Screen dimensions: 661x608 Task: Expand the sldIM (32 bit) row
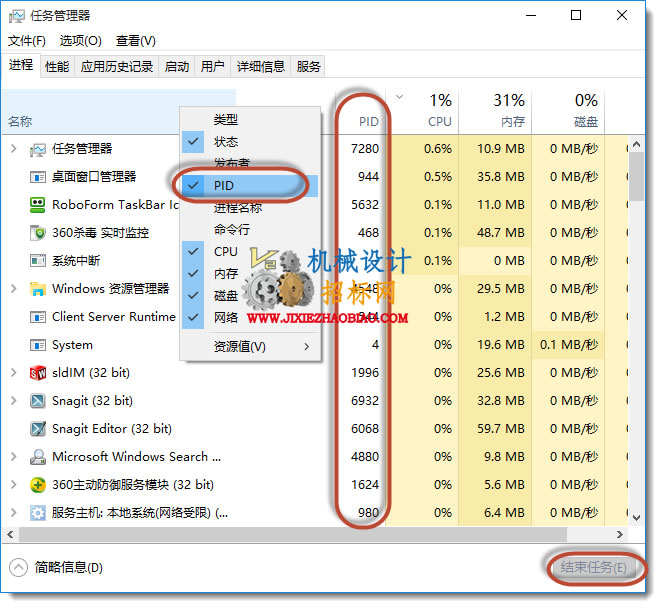click(x=13, y=373)
